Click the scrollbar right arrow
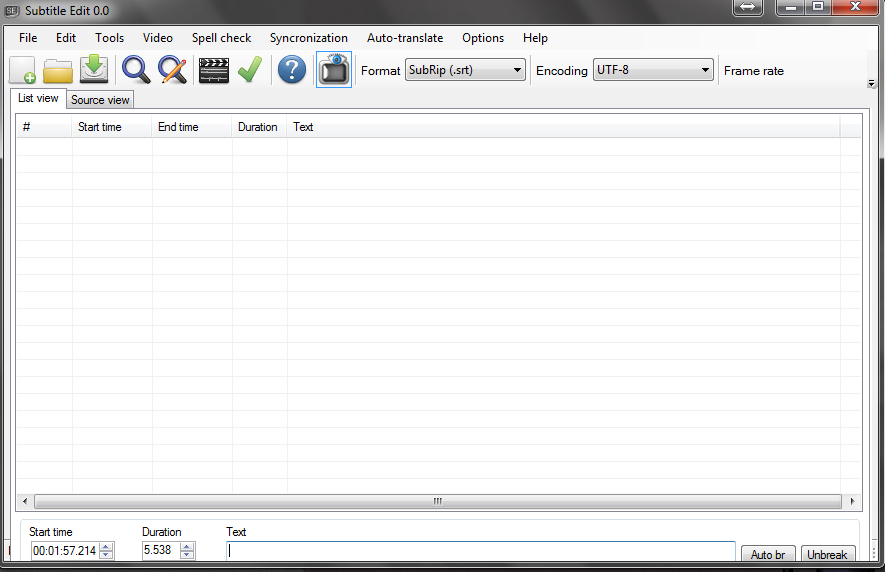This screenshot has height=572, width=885. pos(852,501)
